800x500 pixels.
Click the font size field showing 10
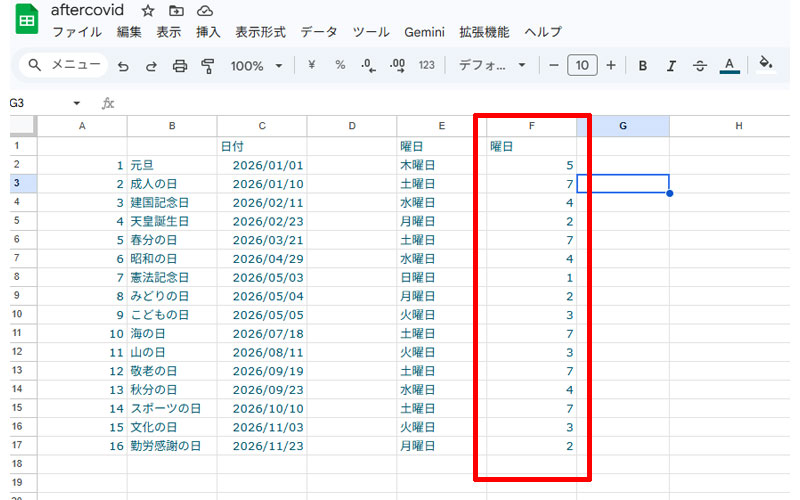582,65
